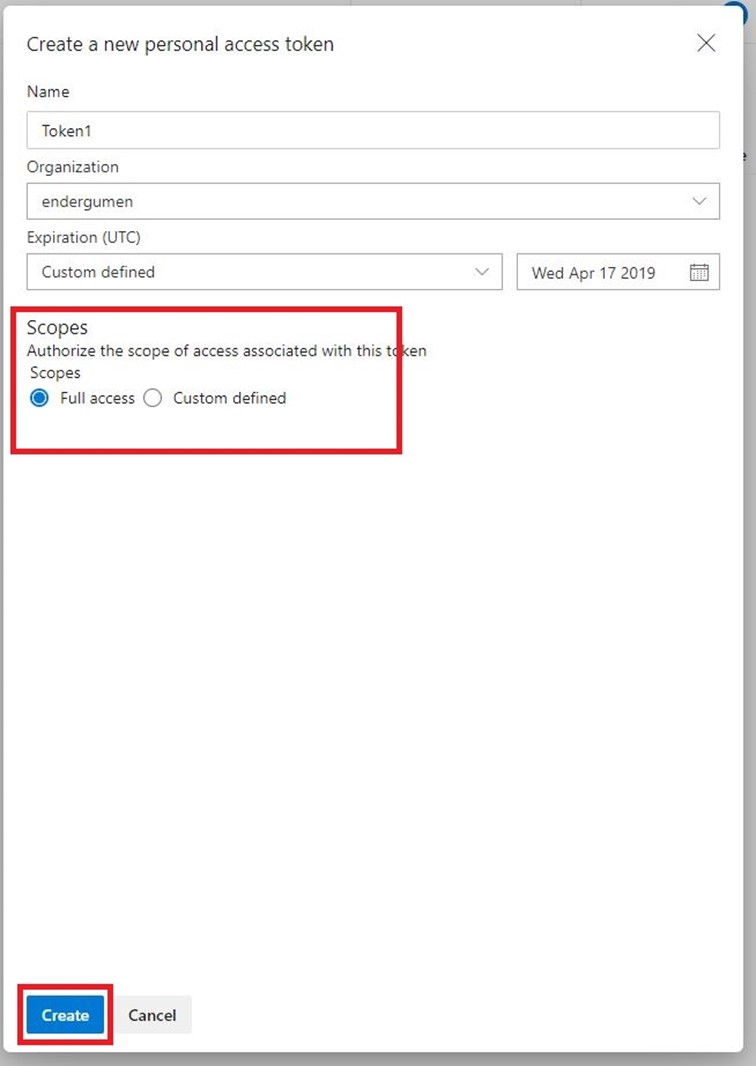Image resolution: width=756 pixels, height=1066 pixels.
Task: Select the Full access radio button
Action: [40, 398]
